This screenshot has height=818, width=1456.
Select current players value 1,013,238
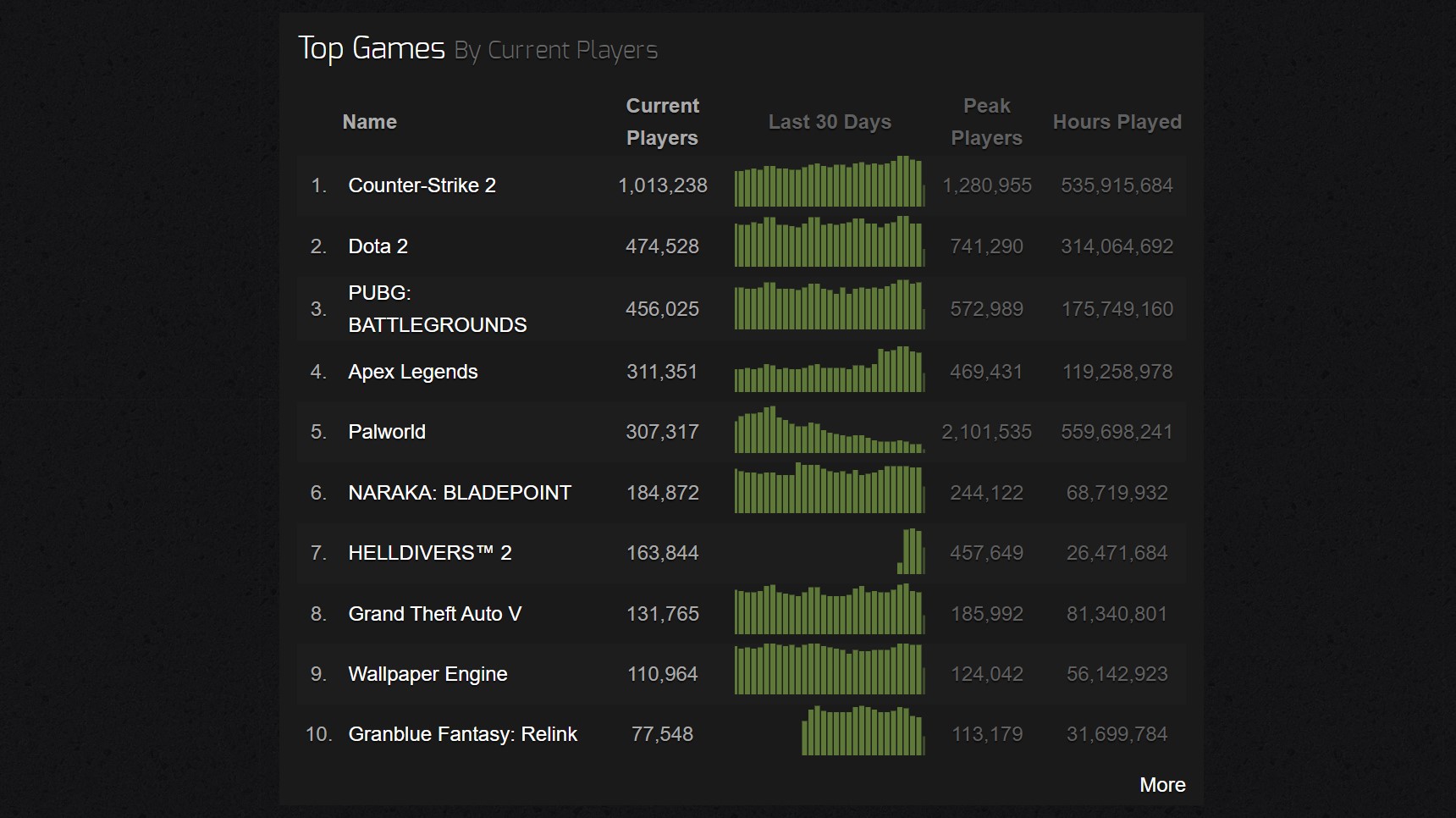click(x=662, y=185)
